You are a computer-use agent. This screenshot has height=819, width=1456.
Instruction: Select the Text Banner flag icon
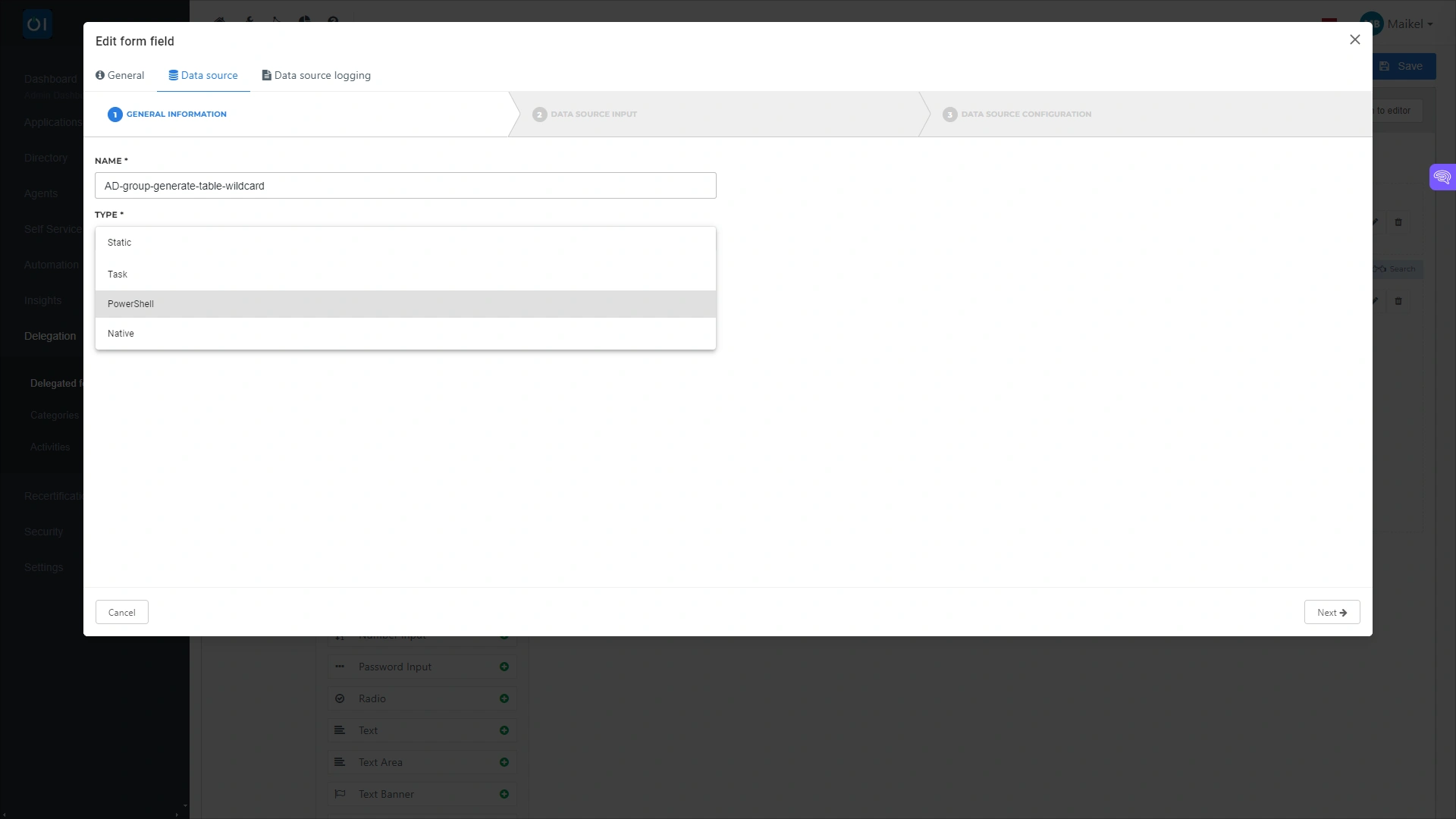click(340, 794)
